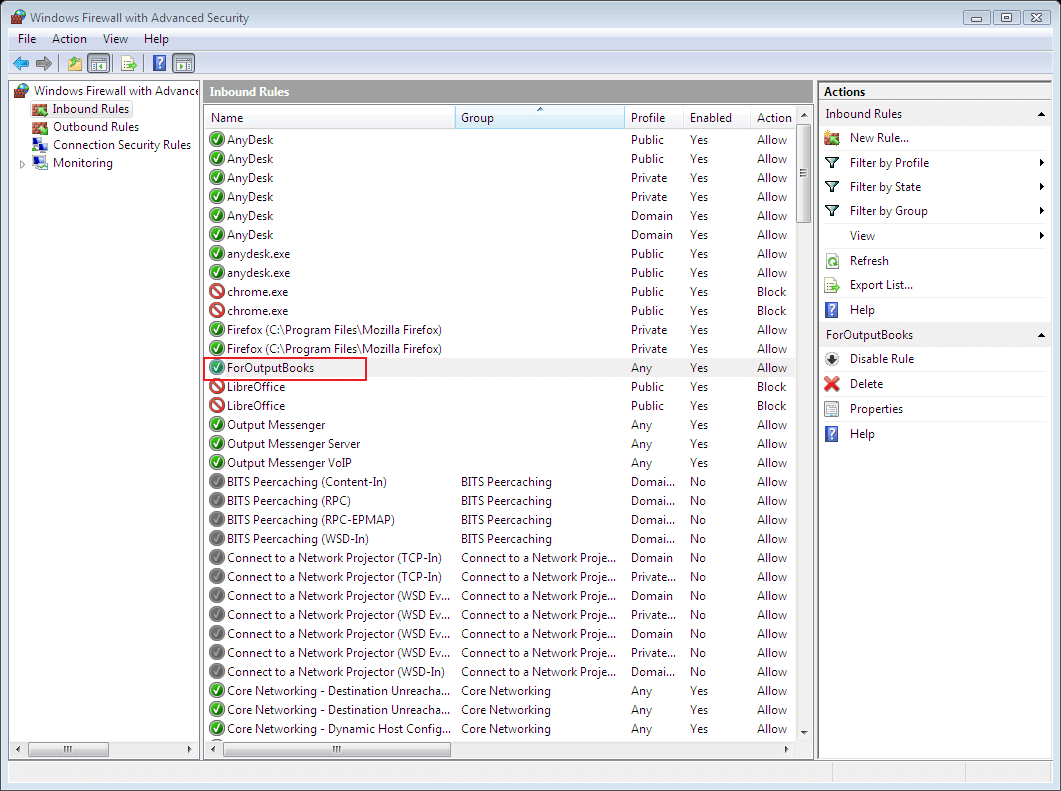Viewport: 1061px width, 791px height.
Task: Click the New Rule... action link
Action: click(x=879, y=138)
